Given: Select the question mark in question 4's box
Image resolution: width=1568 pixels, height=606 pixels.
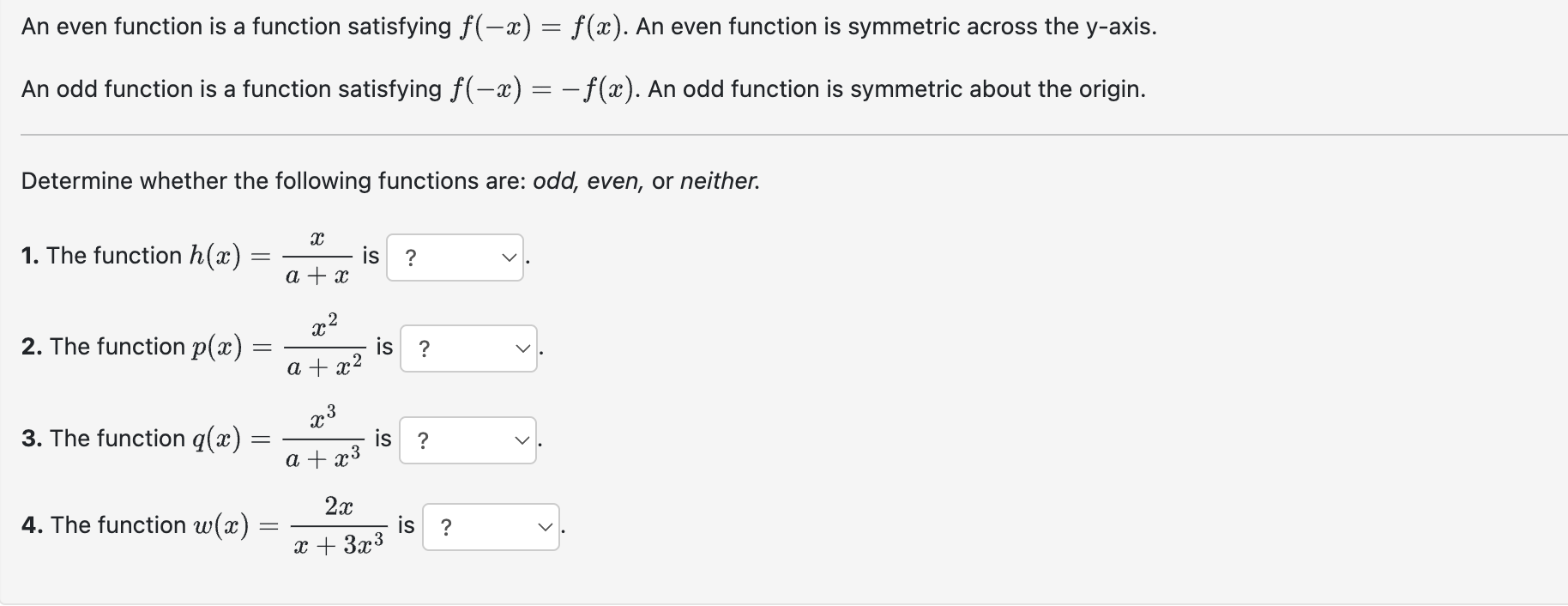Looking at the screenshot, I should coord(447,526).
